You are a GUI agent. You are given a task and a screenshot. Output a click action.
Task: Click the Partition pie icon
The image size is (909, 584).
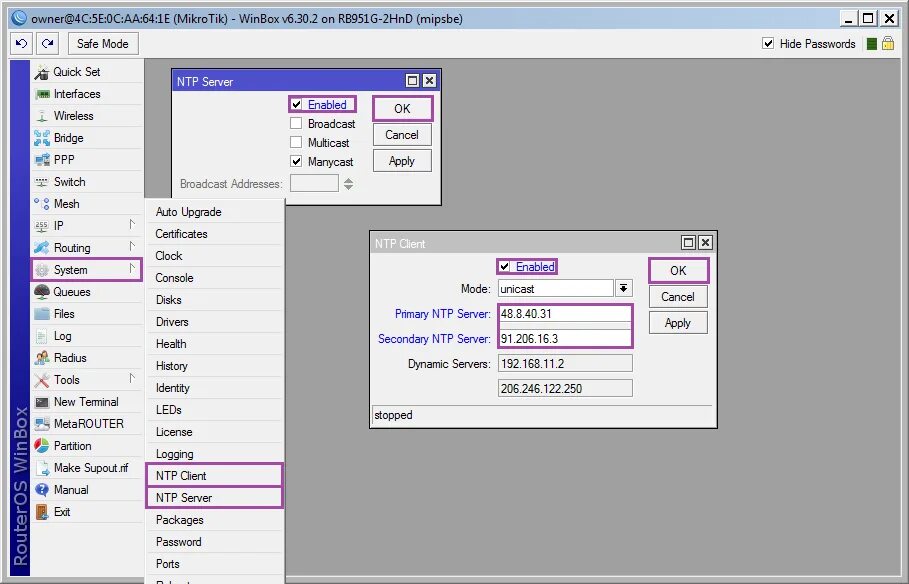[42, 445]
